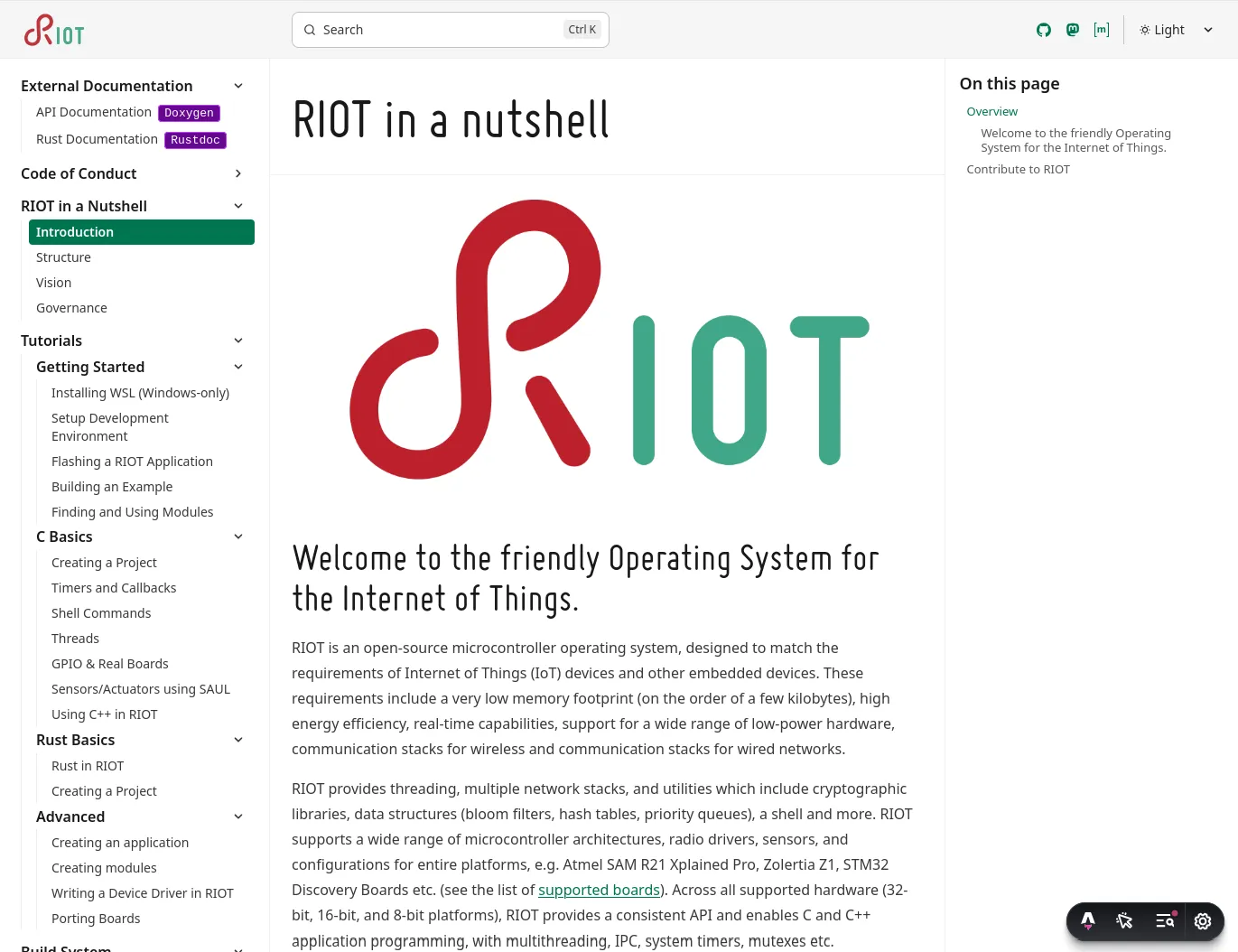Click the large RIOT logo image
The height and width of the screenshot is (952, 1238).
(x=609, y=339)
